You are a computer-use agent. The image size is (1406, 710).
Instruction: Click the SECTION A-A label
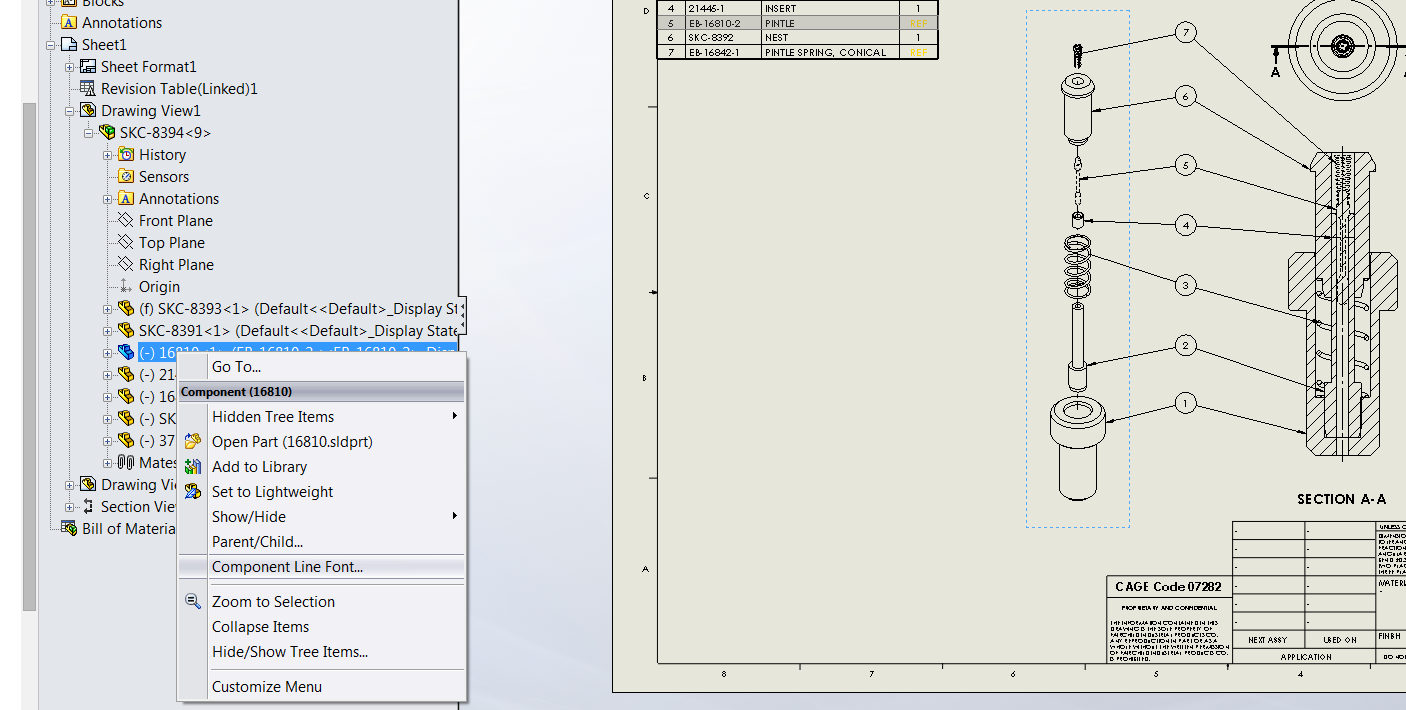[x=1341, y=499]
